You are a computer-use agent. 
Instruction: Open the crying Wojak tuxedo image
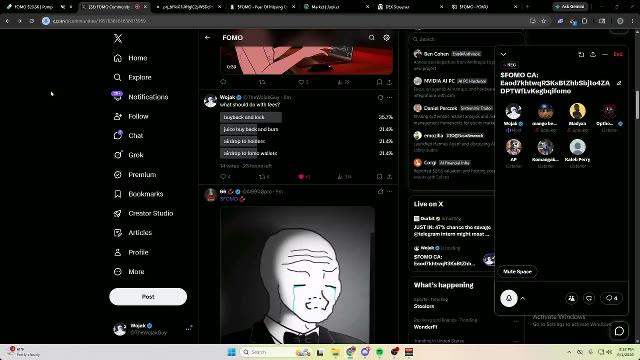(x=298, y=274)
